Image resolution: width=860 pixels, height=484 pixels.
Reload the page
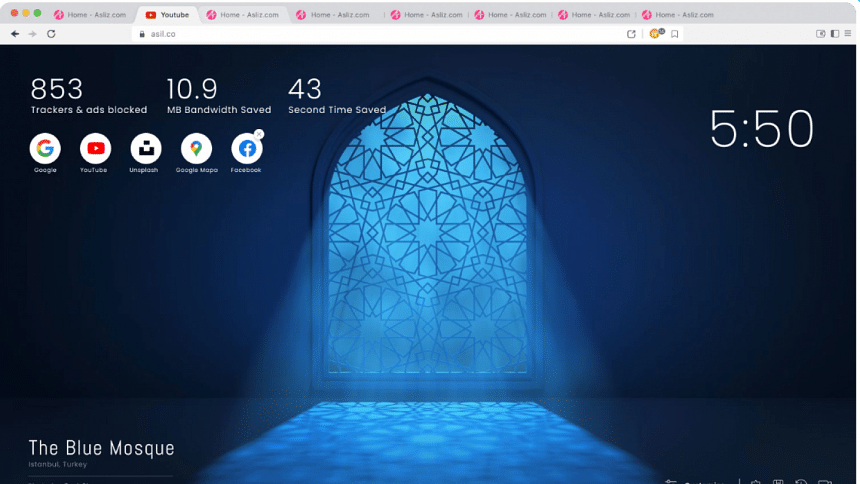51,33
